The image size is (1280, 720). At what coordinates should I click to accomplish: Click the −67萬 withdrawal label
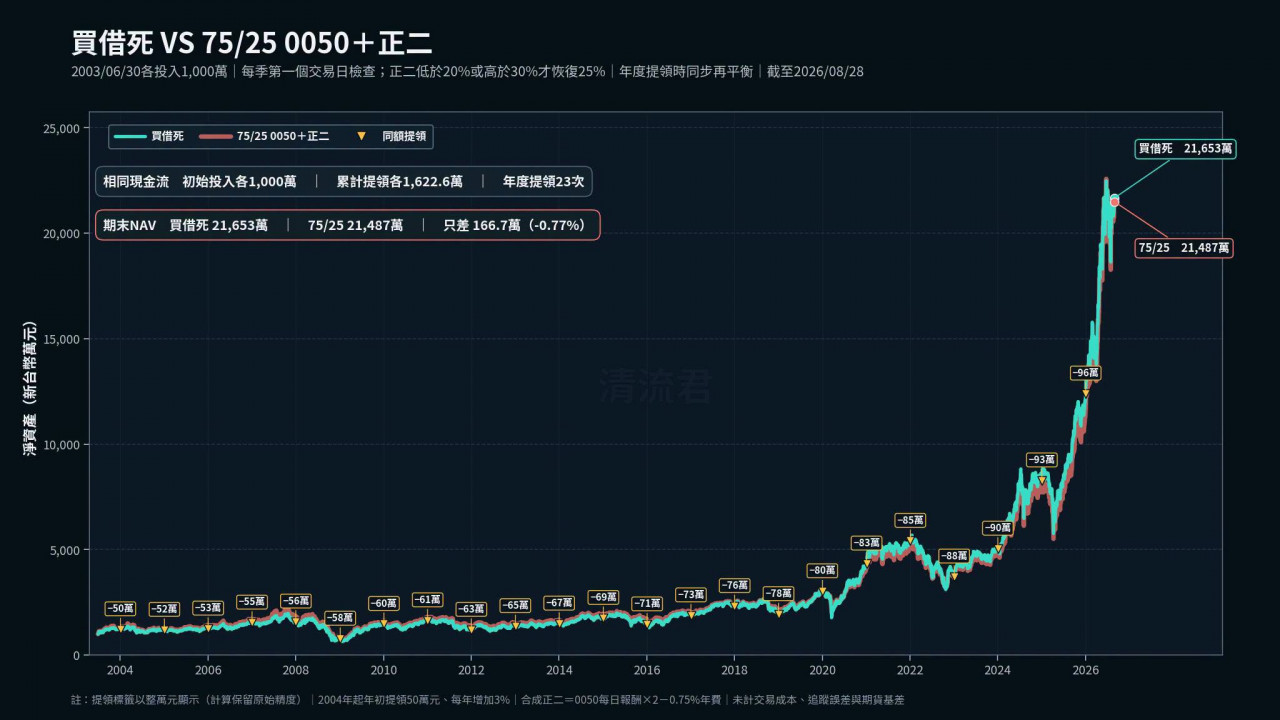click(x=559, y=603)
